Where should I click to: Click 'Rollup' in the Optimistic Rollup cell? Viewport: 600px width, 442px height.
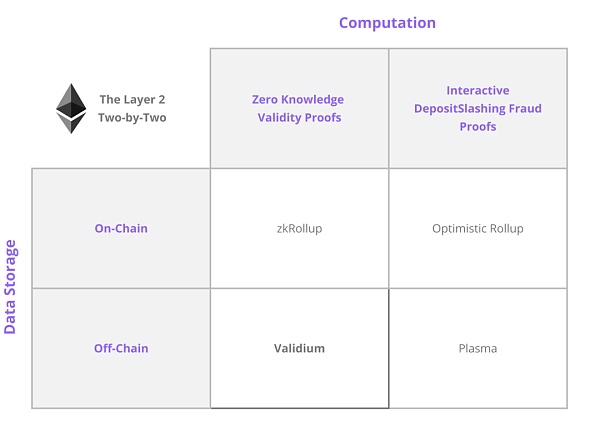pos(507,228)
